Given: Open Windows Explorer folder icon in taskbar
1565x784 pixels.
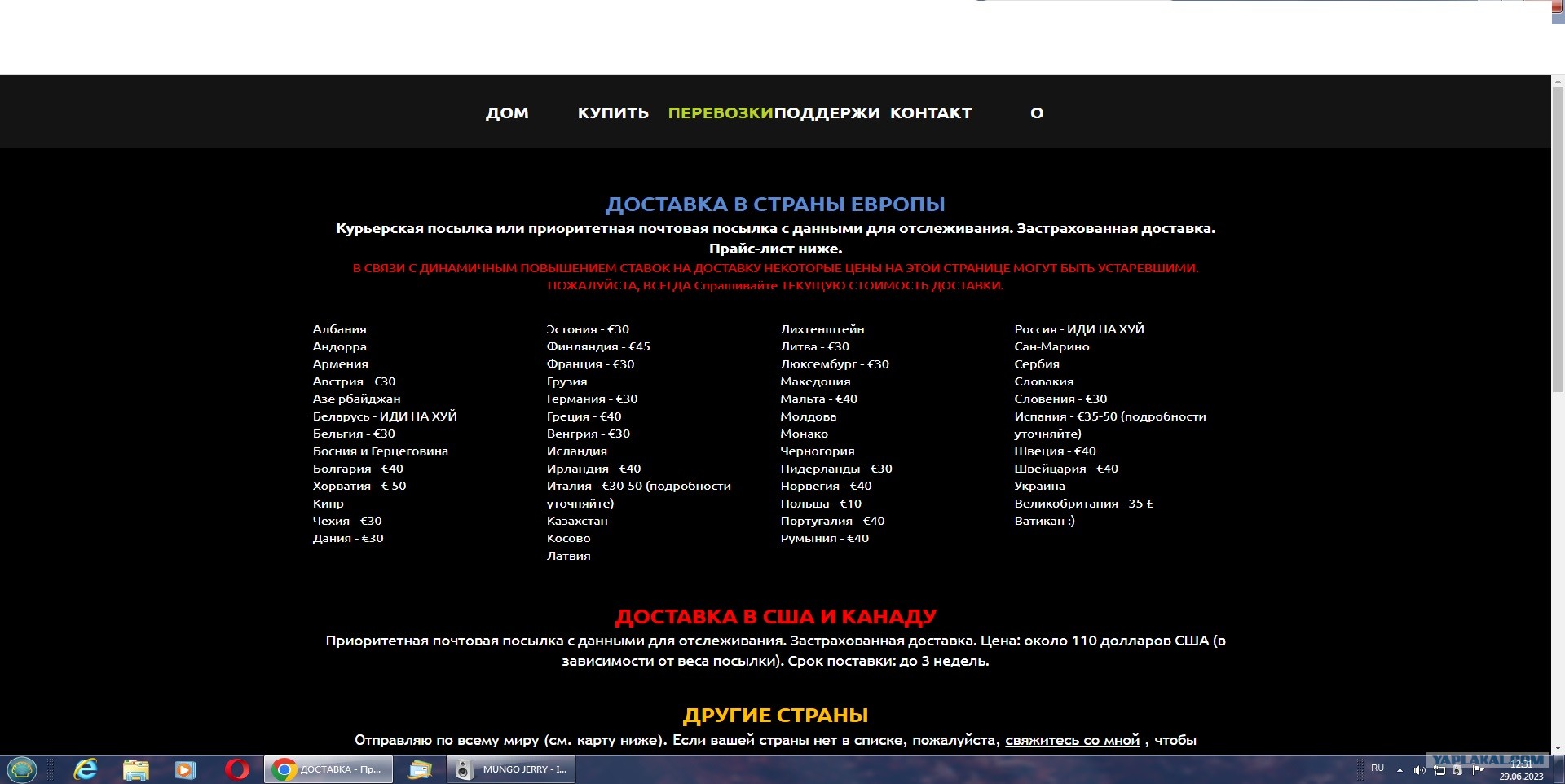Looking at the screenshot, I should (136, 769).
